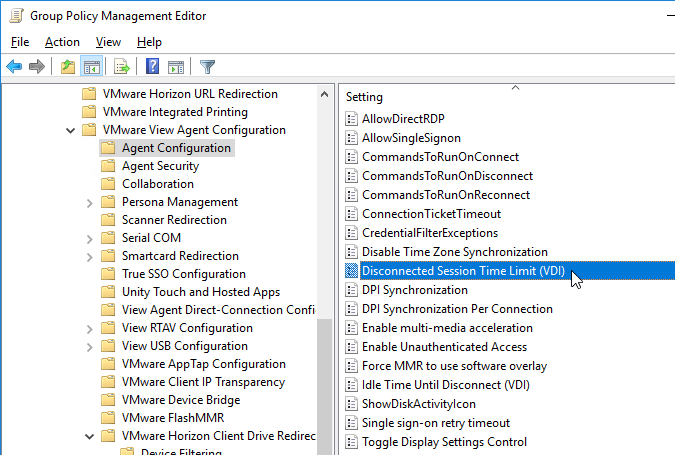
Task: Open the View menu
Action: coord(108,42)
